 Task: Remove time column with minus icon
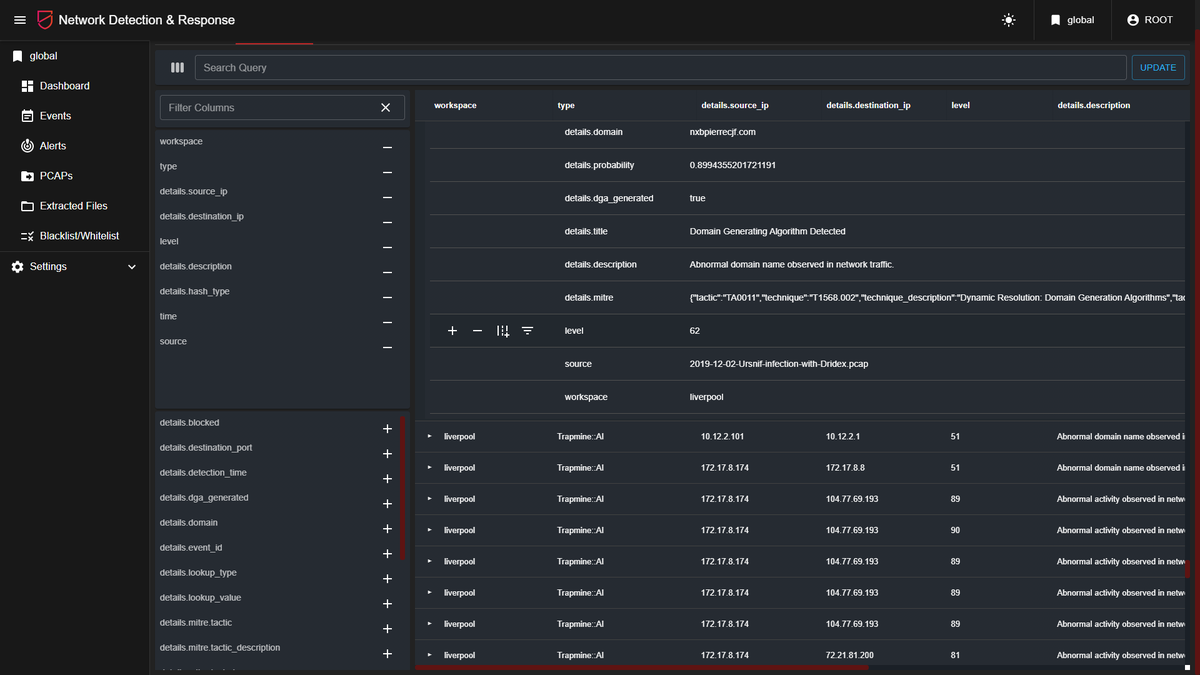[387, 322]
